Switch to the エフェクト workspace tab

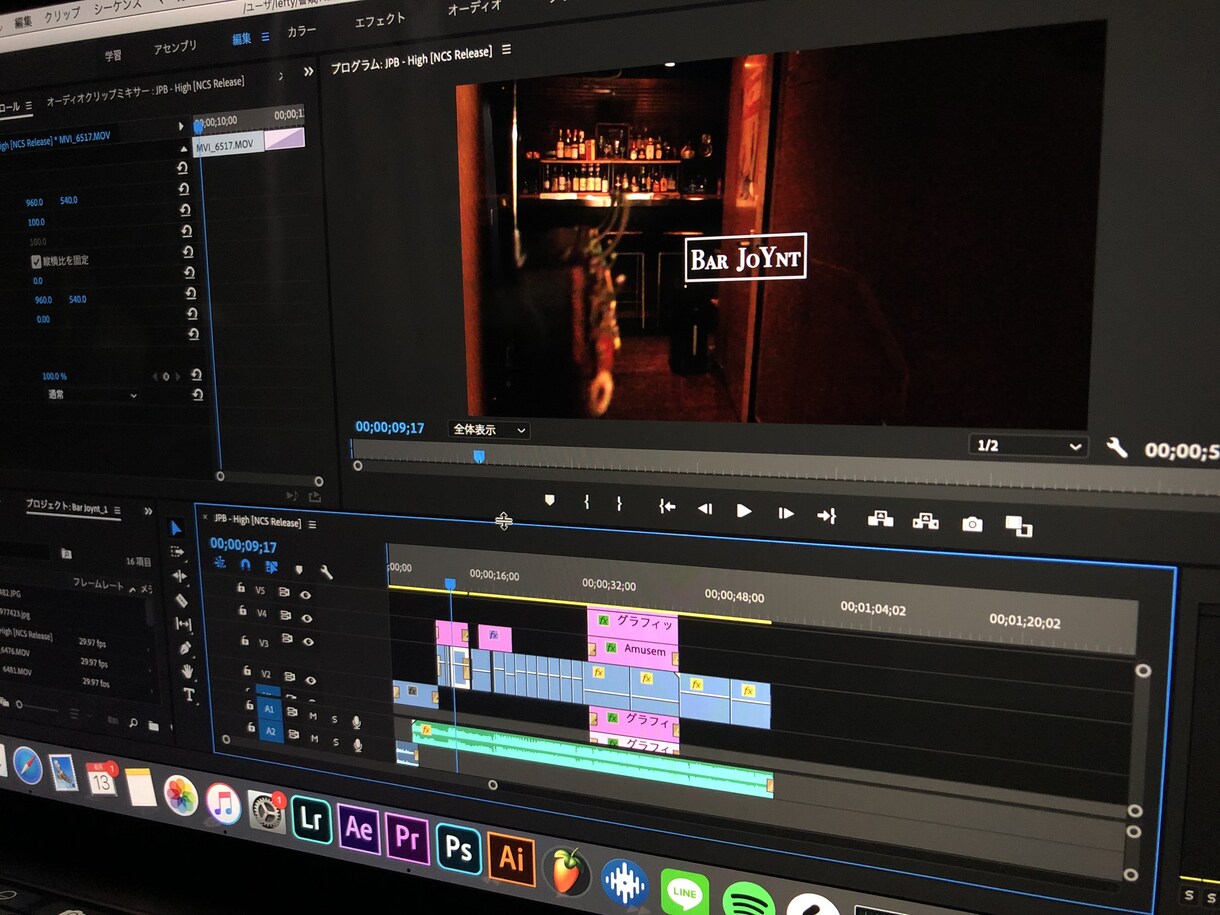380,20
